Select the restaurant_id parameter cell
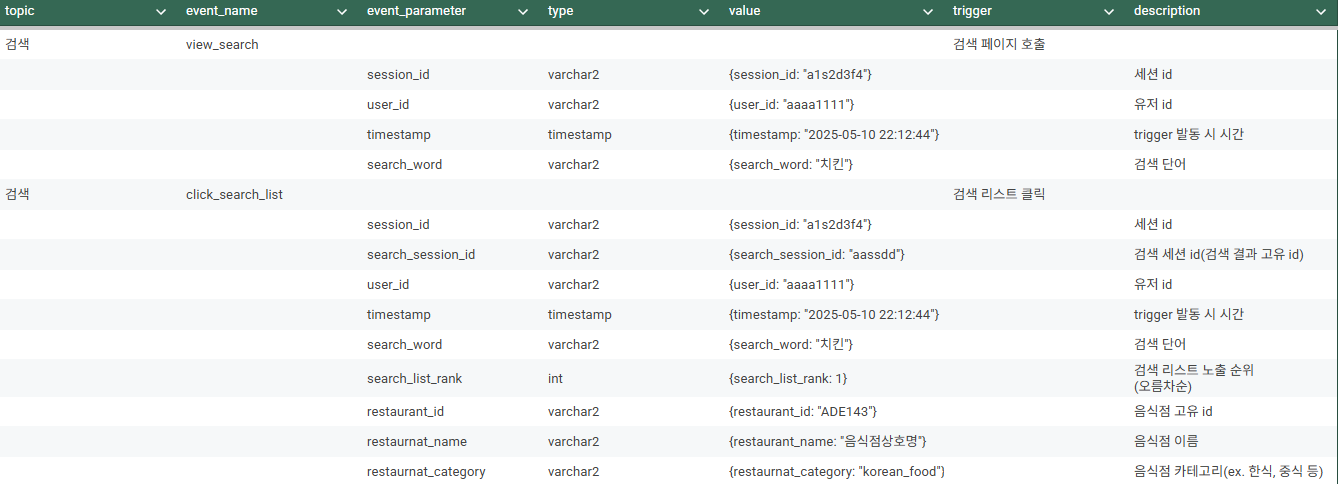1338x484 pixels. click(x=405, y=411)
